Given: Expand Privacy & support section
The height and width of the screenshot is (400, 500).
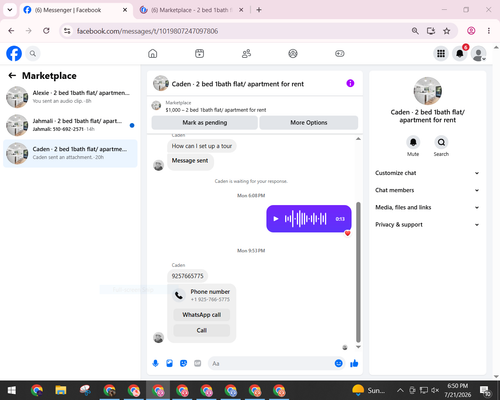Looking at the screenshot, I should pos(428,225).
